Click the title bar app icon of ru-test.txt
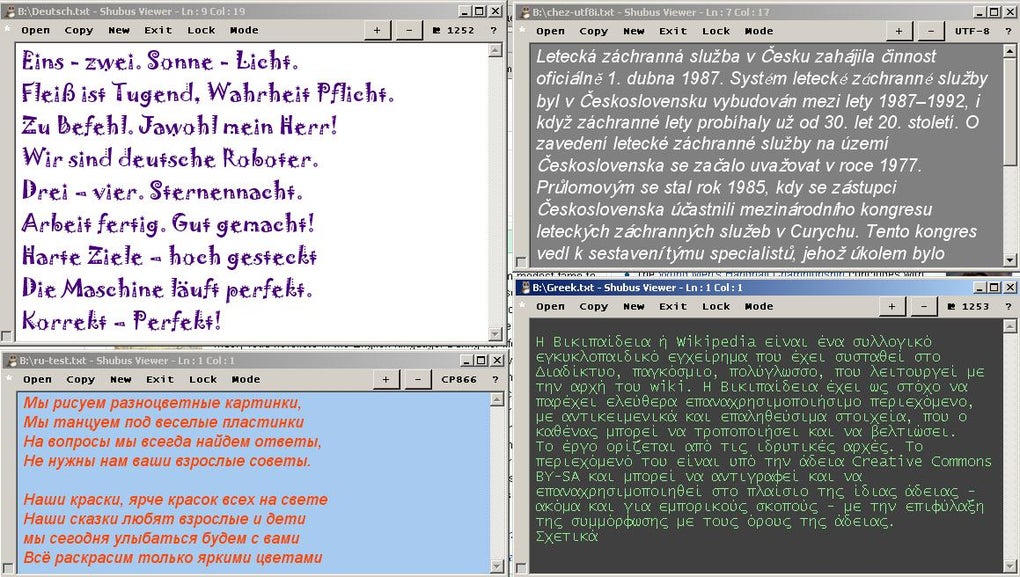 click(x=10, y=360)
